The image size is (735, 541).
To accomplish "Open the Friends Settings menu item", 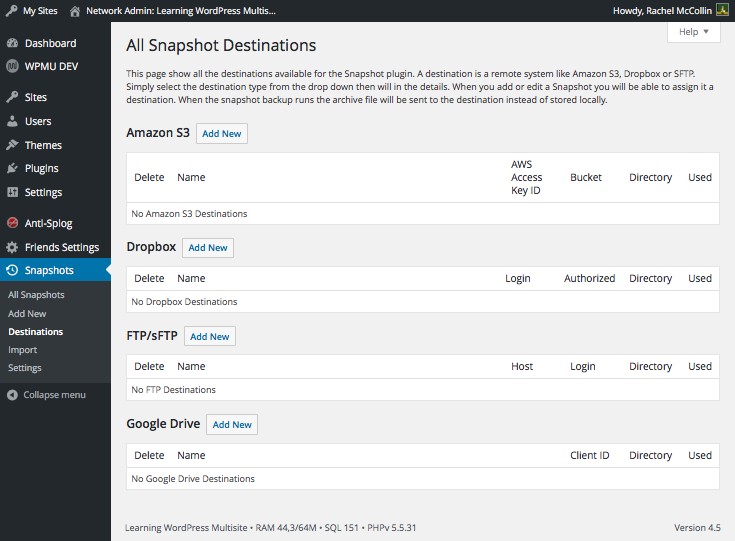I will tap(55, 247).
